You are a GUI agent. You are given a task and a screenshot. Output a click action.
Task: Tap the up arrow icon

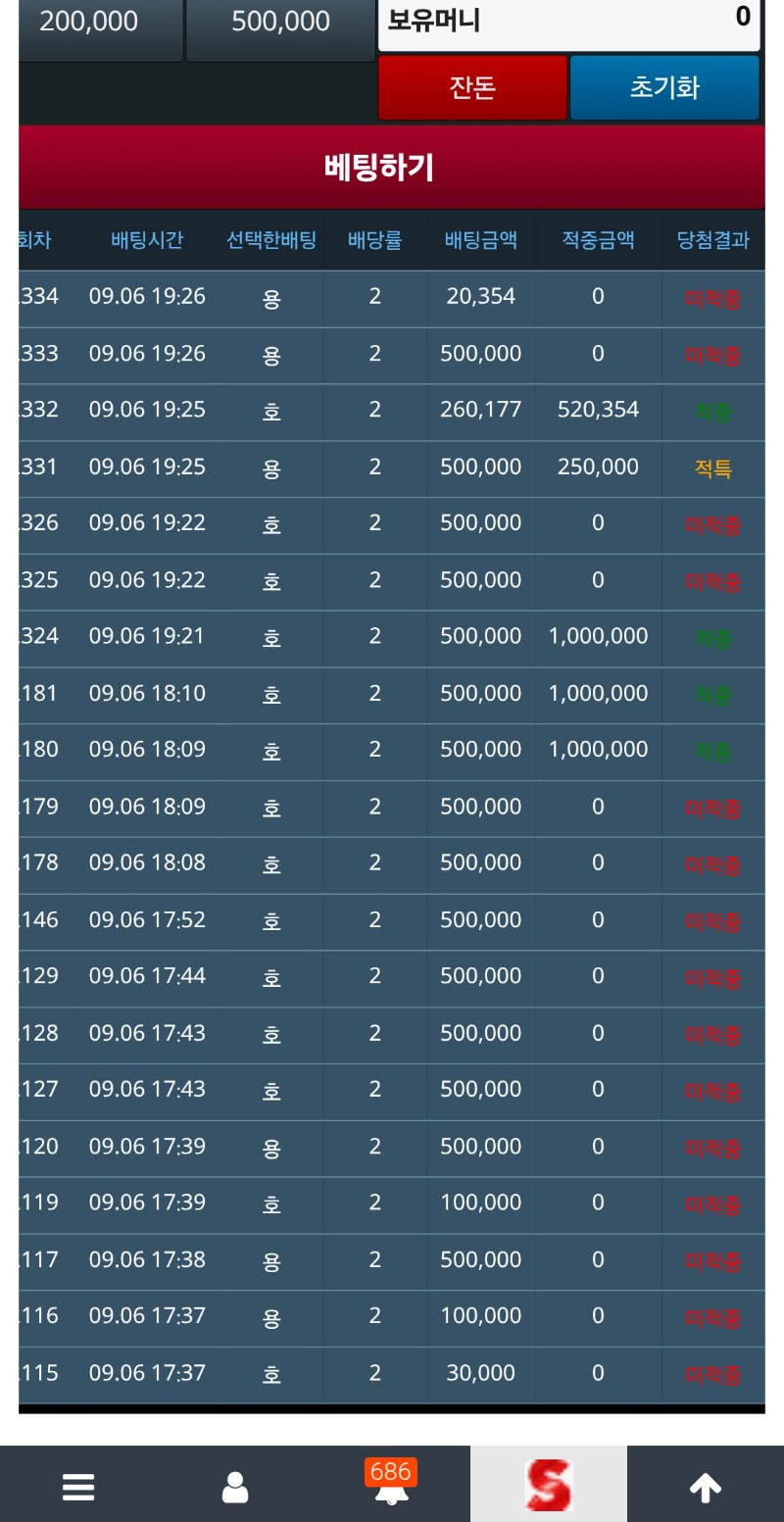click(x=706, y=1488)
